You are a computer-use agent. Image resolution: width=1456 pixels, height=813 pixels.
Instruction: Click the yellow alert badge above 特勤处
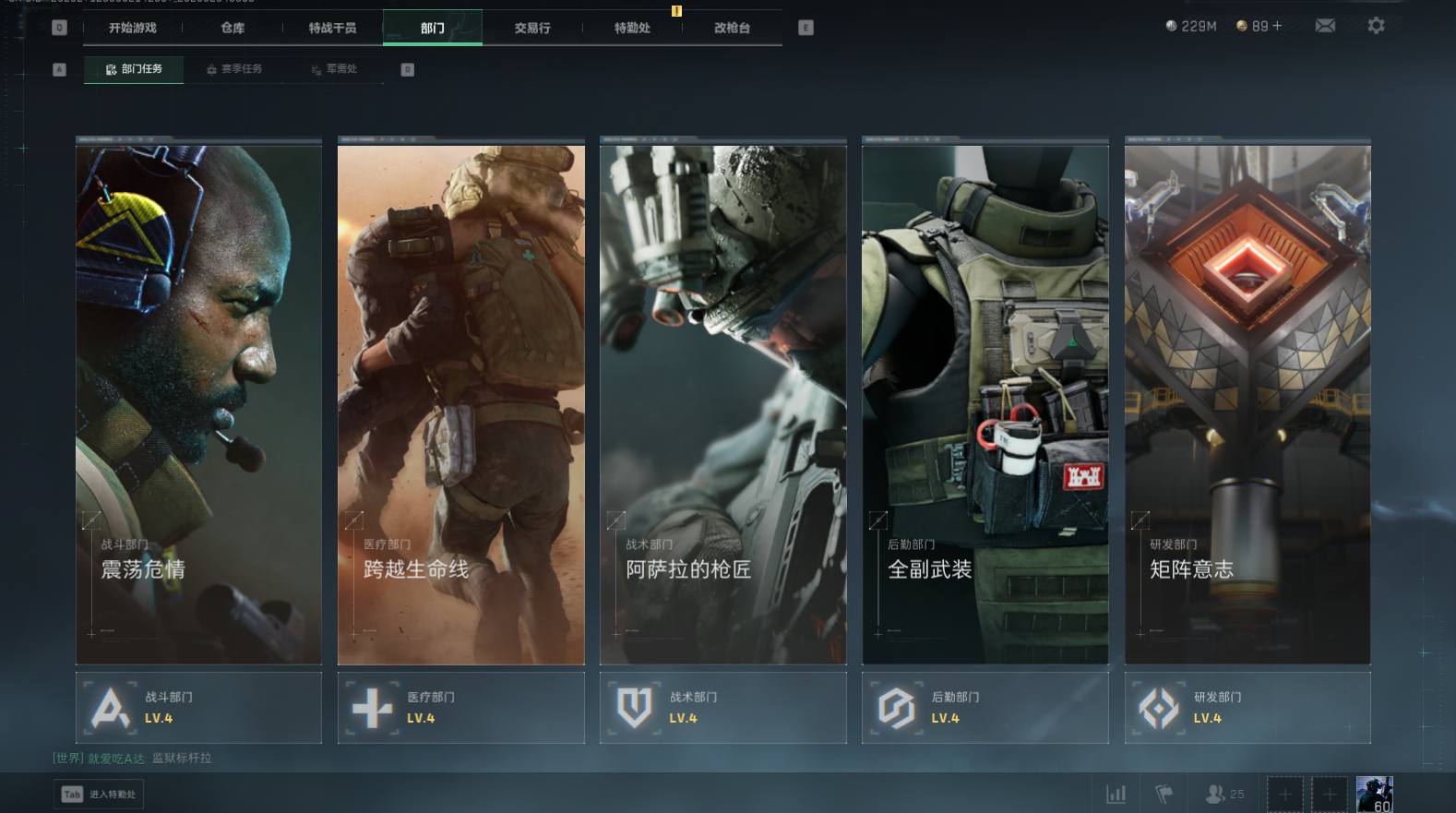[676, 11]
